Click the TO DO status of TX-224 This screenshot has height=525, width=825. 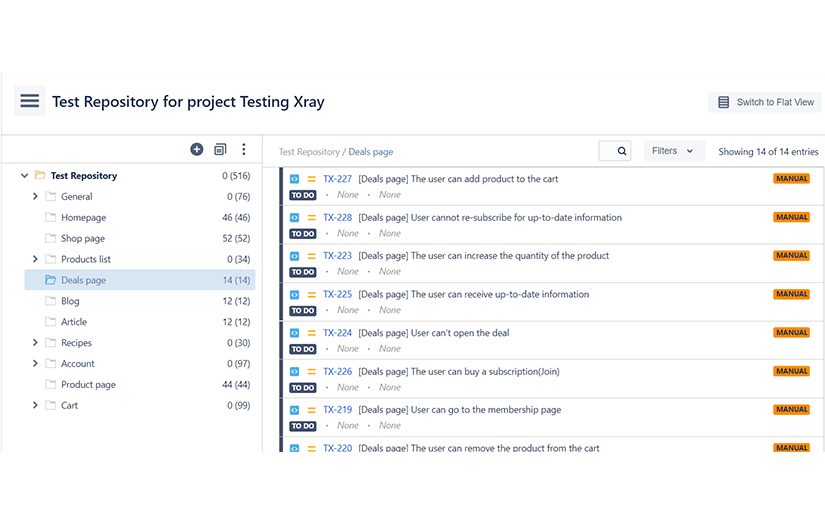click(x=302, y=349)
